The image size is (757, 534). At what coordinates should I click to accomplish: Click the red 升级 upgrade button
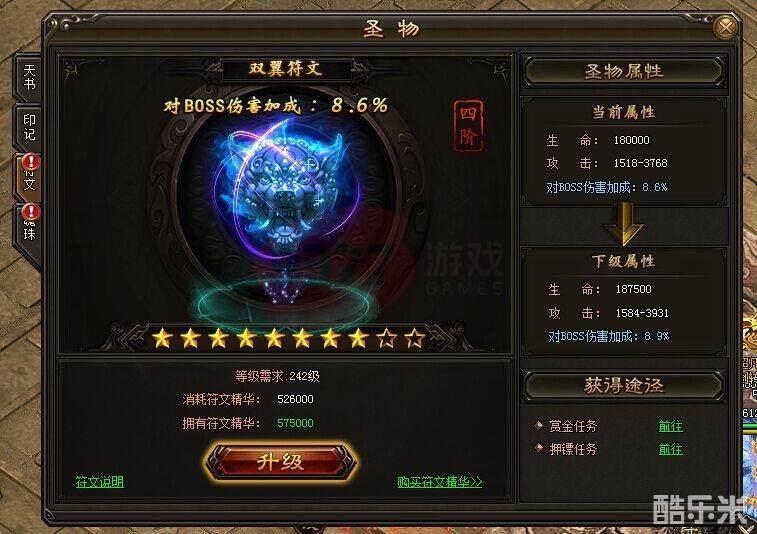click(280, 462)
